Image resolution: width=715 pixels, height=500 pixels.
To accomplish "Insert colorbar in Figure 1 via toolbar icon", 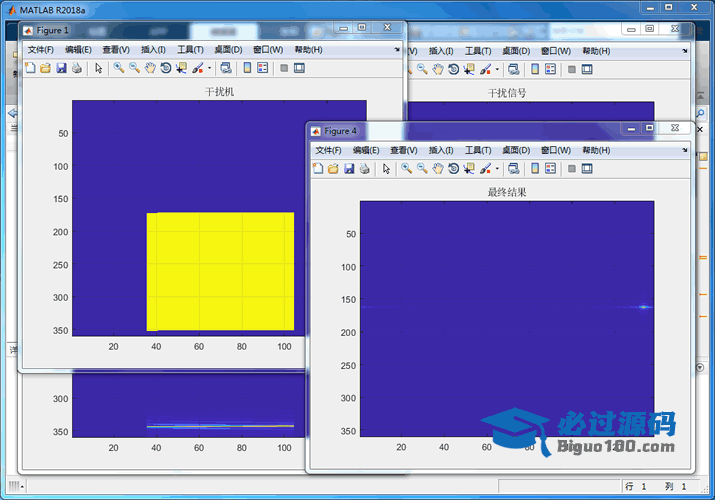I will tap(245, 68).
